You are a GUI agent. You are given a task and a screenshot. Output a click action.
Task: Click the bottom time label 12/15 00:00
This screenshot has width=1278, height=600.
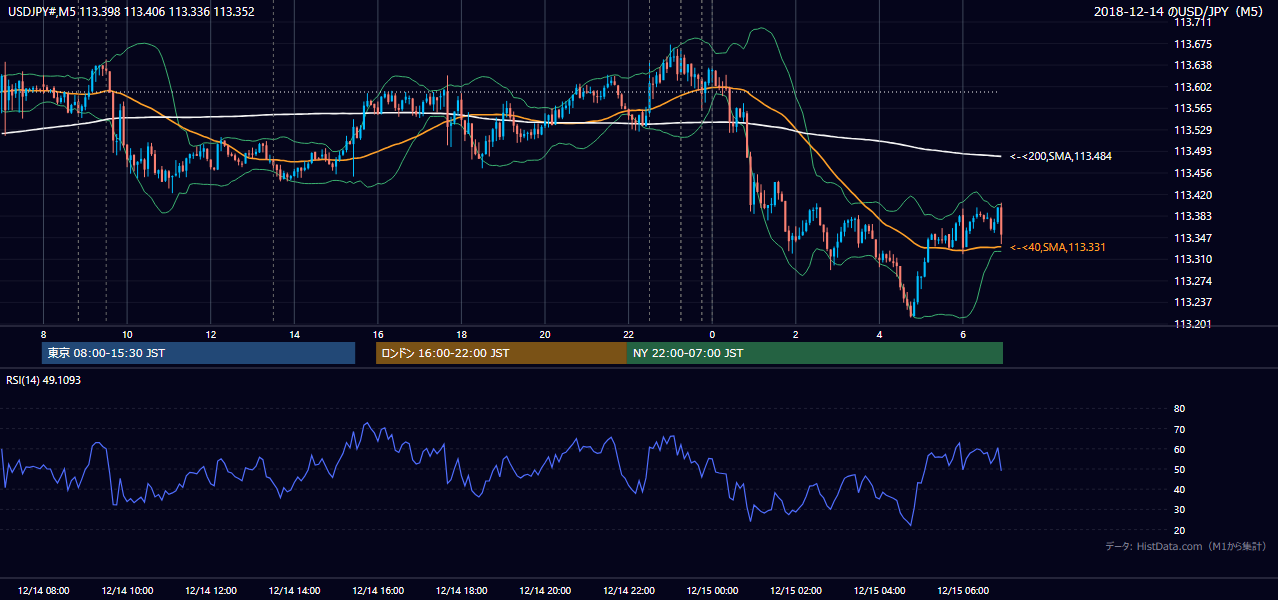click(x=712, y=591)
